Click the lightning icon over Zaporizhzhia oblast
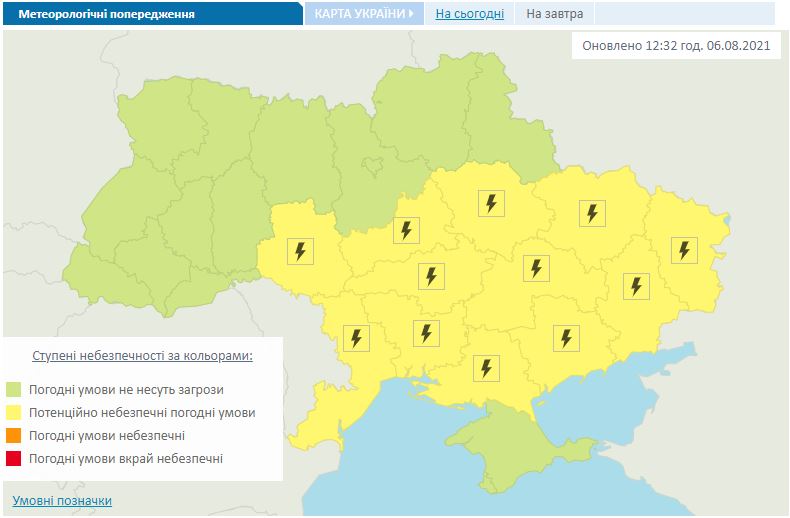The width and height of the screenshot is (790, 518). [566, 338]
